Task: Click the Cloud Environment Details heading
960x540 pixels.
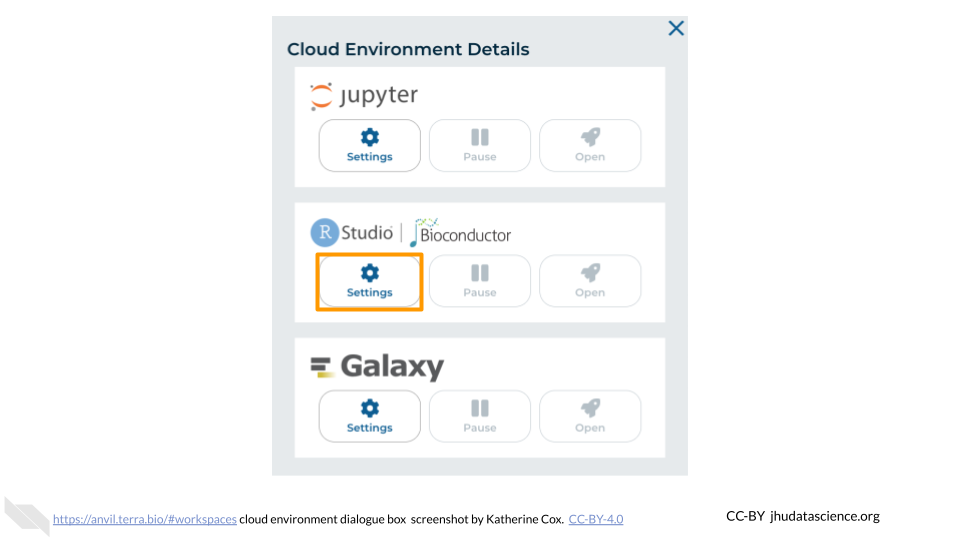Action: point(408,49)
